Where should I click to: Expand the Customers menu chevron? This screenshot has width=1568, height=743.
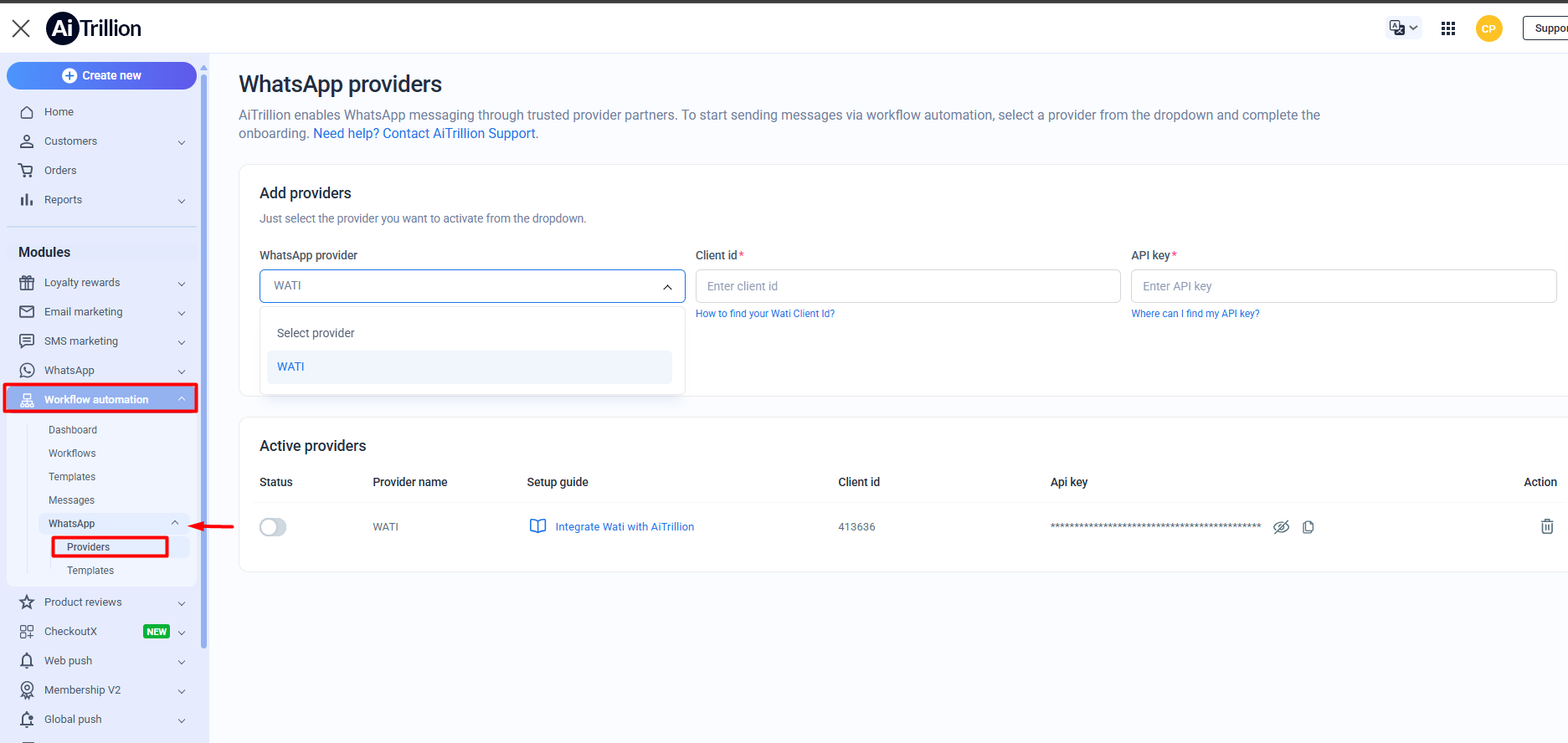coord(182,142)
